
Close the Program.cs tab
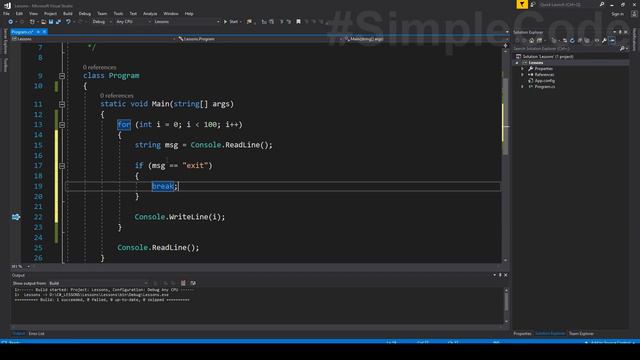coord(44,31)
